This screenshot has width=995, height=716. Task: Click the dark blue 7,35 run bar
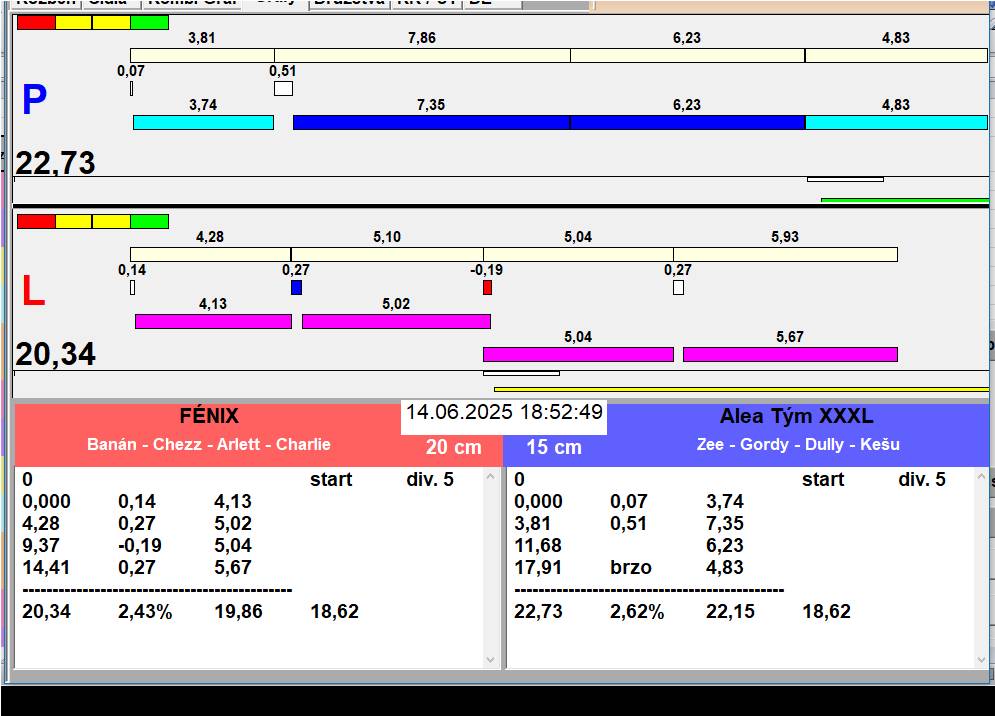pos(431,122)
